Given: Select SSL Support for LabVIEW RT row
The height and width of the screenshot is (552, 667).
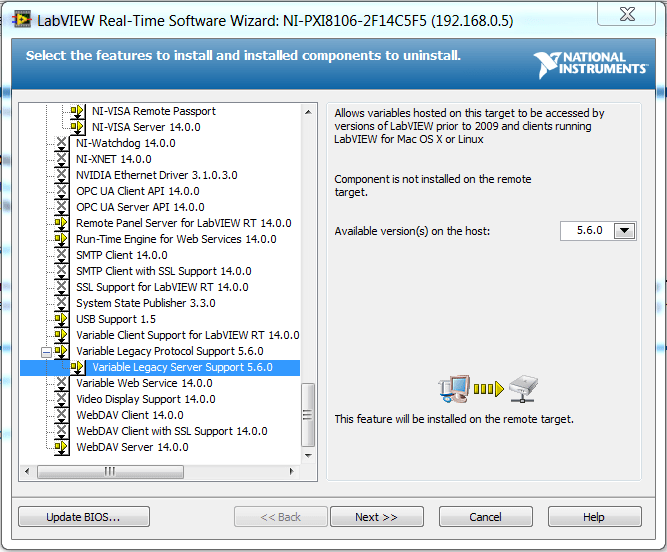Looking at the screenshot, I should coord(162,287).
